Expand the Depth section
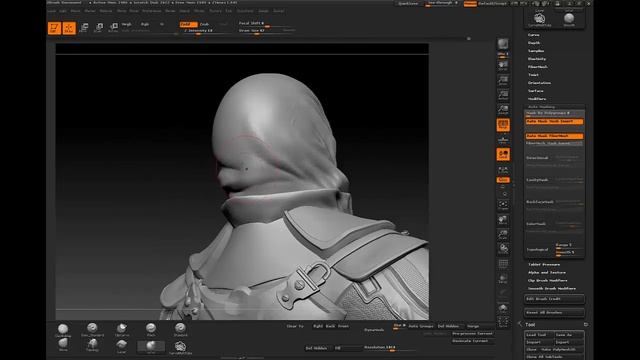This screenshot has width=640, height=360. [534, 43]
